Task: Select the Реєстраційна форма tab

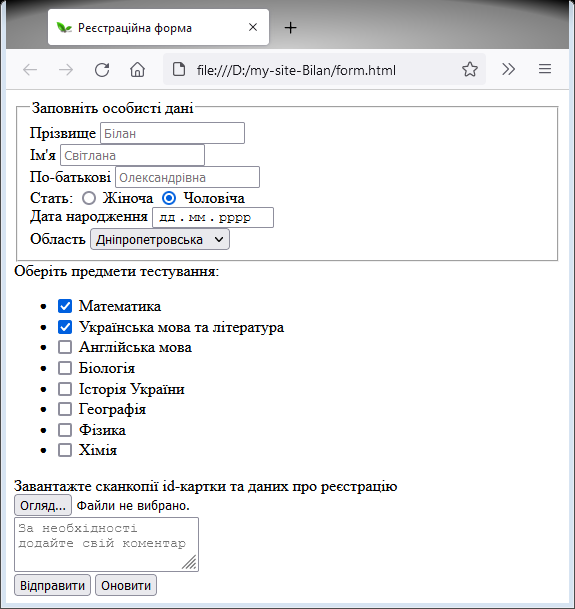Action: click(159, 27)
